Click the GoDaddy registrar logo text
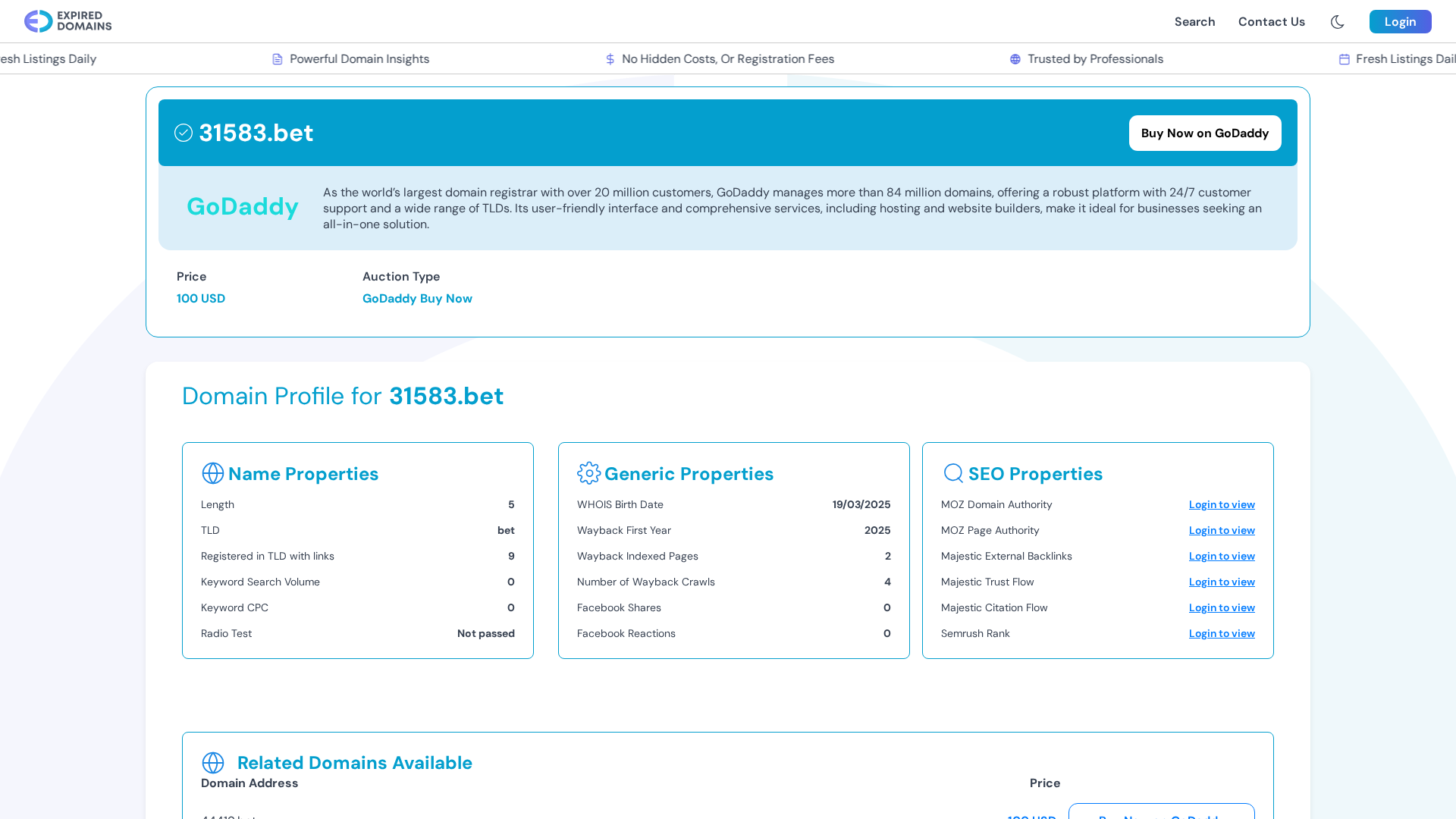The width and height of the screenshot is (1456, 819). (242, 206)
